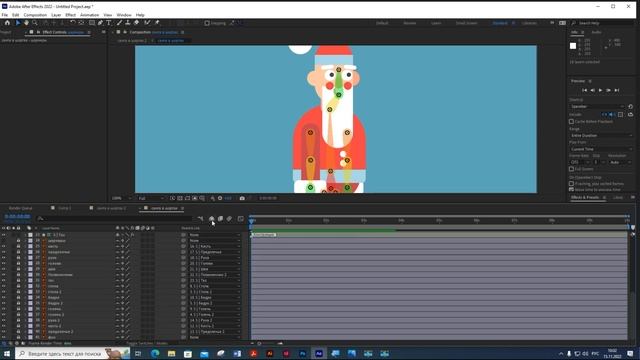
Task: Toggle If caching, play cached frames checkbox
Action: click(571, 184)
